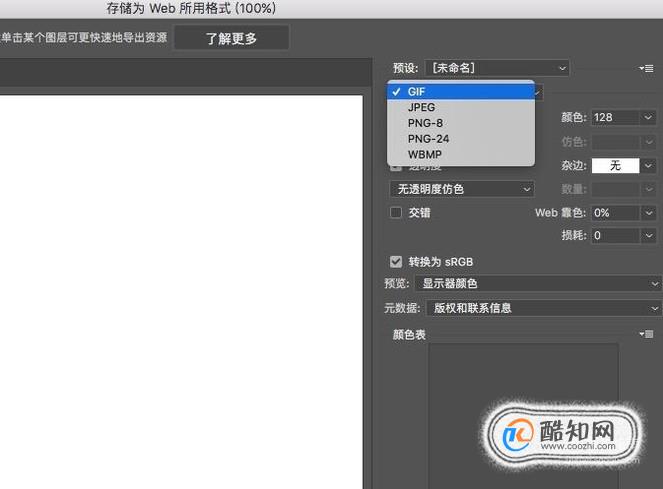Click the Web 靠色 percentage field
Viewport: 663px width, 489px height.
(615, 213)
